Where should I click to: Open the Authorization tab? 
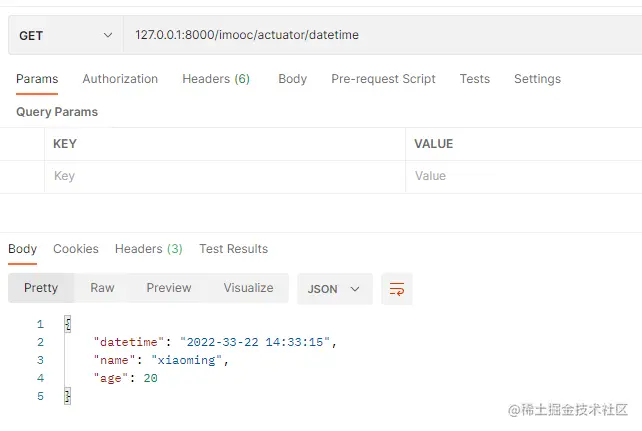tap(120, 79)
